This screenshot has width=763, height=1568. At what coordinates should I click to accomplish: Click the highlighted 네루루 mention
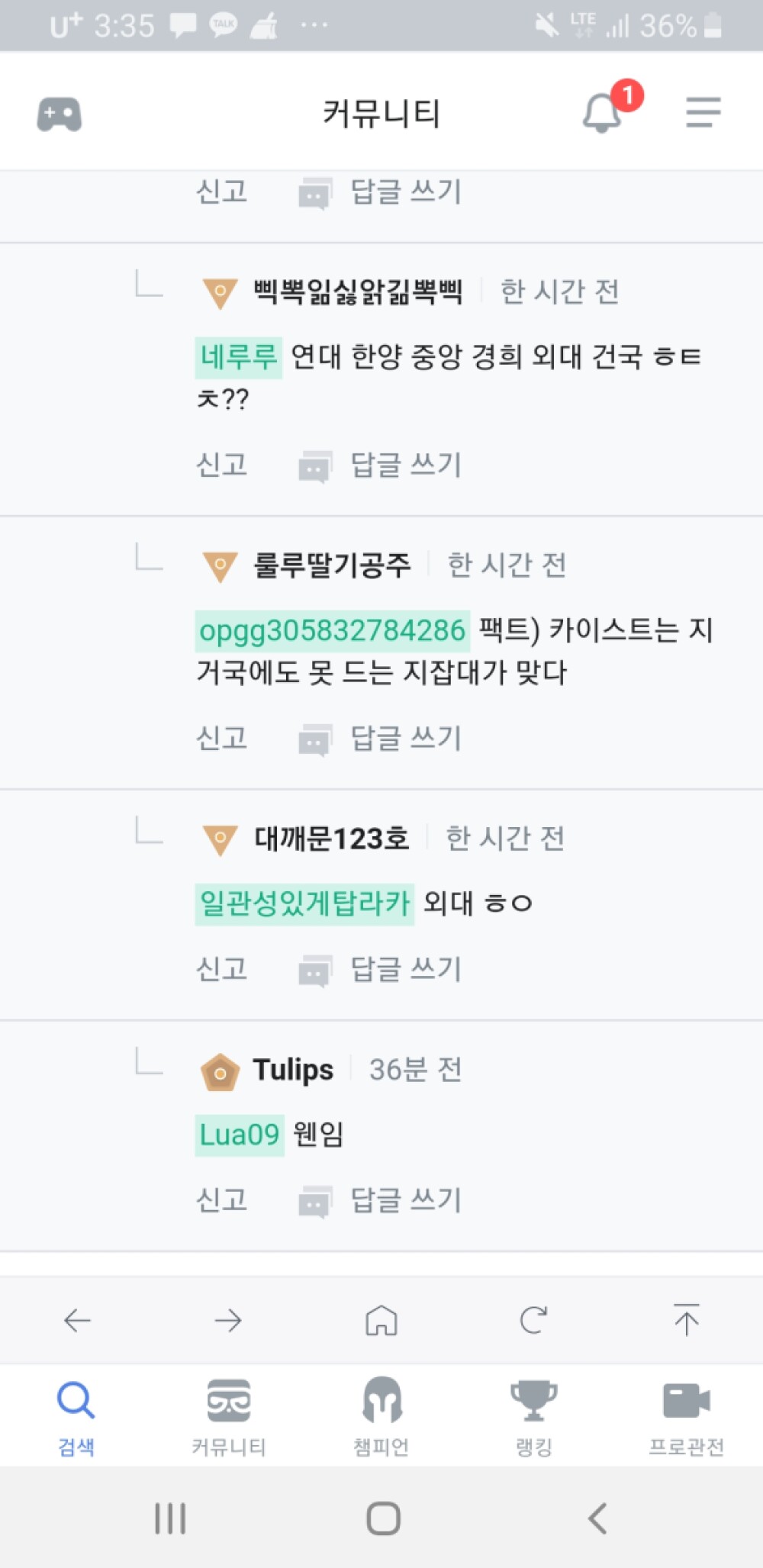pyautogui.click(x=239, y=355)
